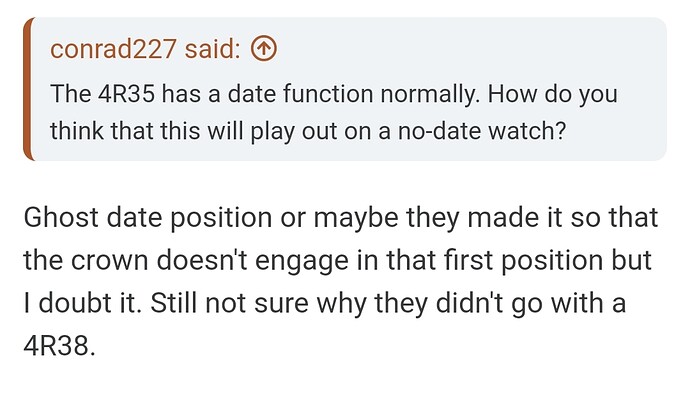Click the word "4R35" in the quote
This screenshot has width=690, height=396.
127,94
